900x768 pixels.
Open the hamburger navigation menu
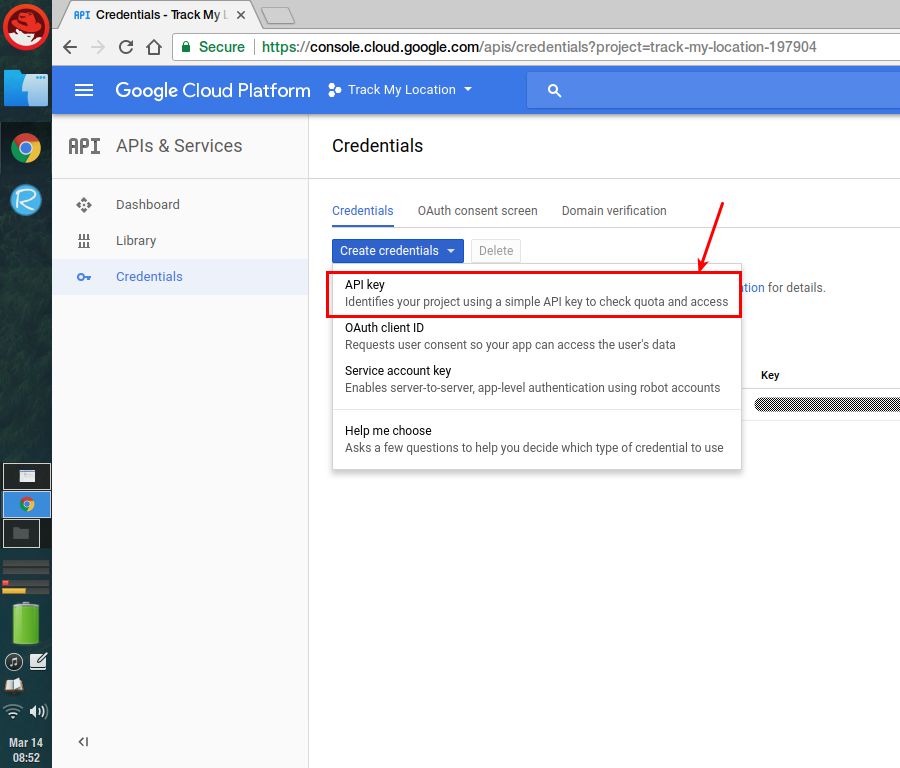[x=84, y=90]
